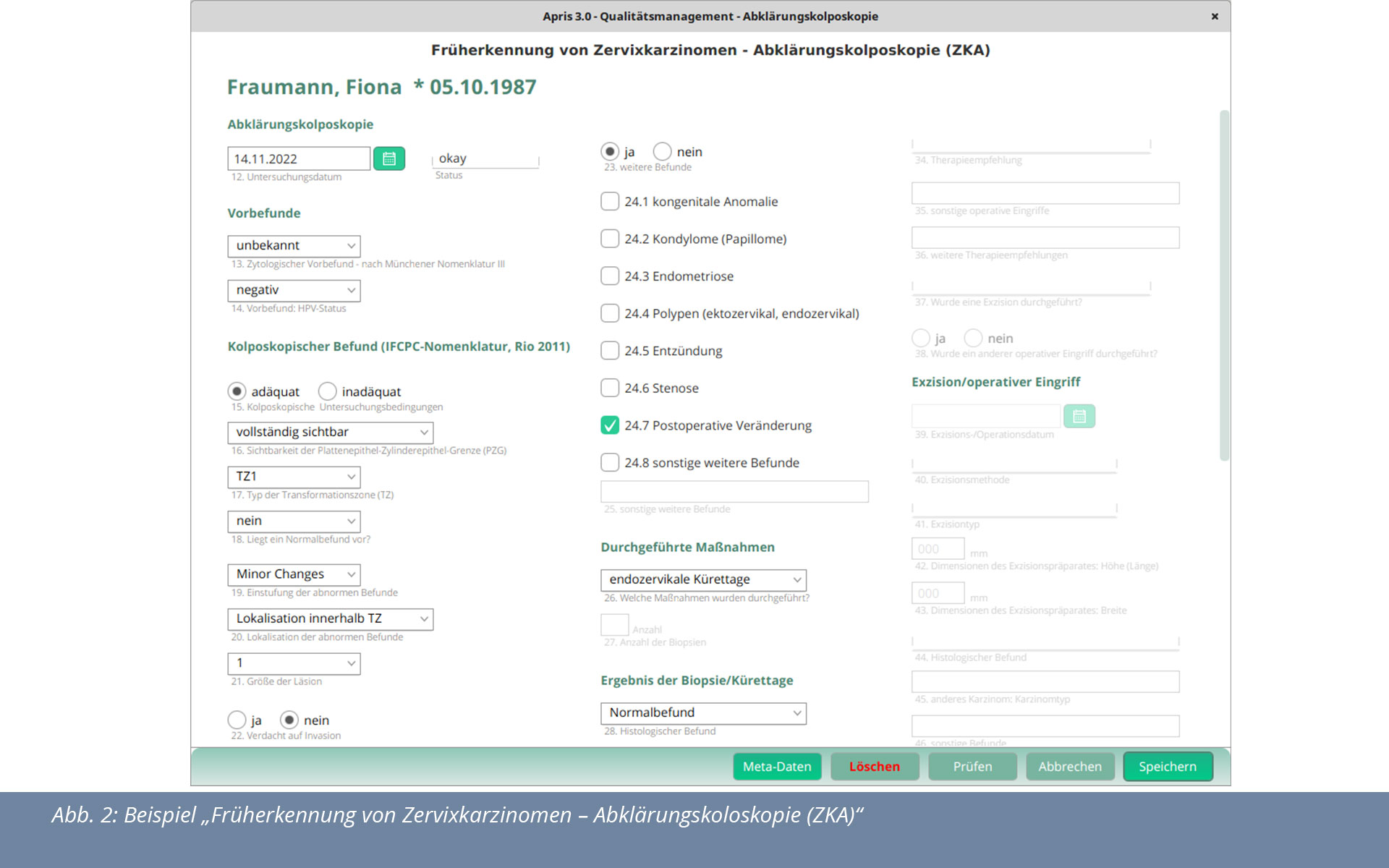Screen dimensions: 1389x868
Task: Open Maßnahmen dropdown 'endozervikale Kürettage'
Action: 703,580
